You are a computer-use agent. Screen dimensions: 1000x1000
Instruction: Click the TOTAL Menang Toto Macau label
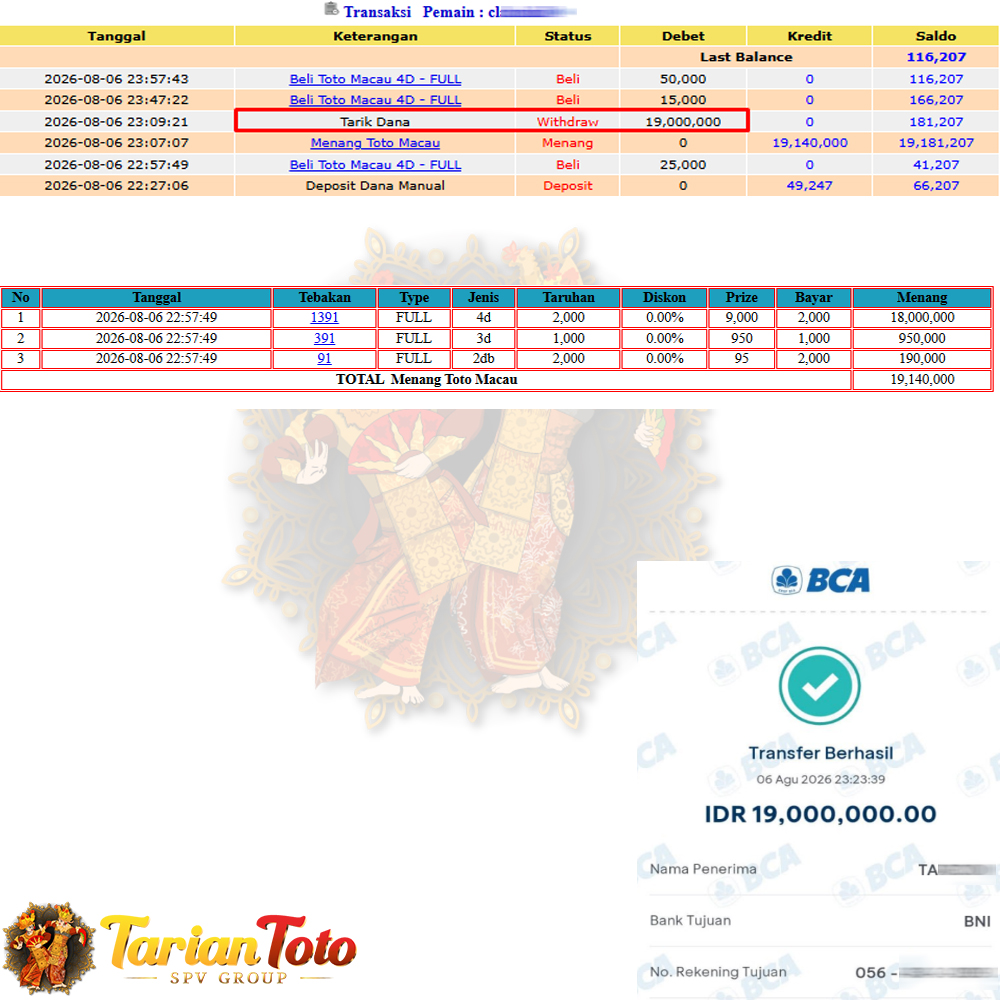click(427, 379)
